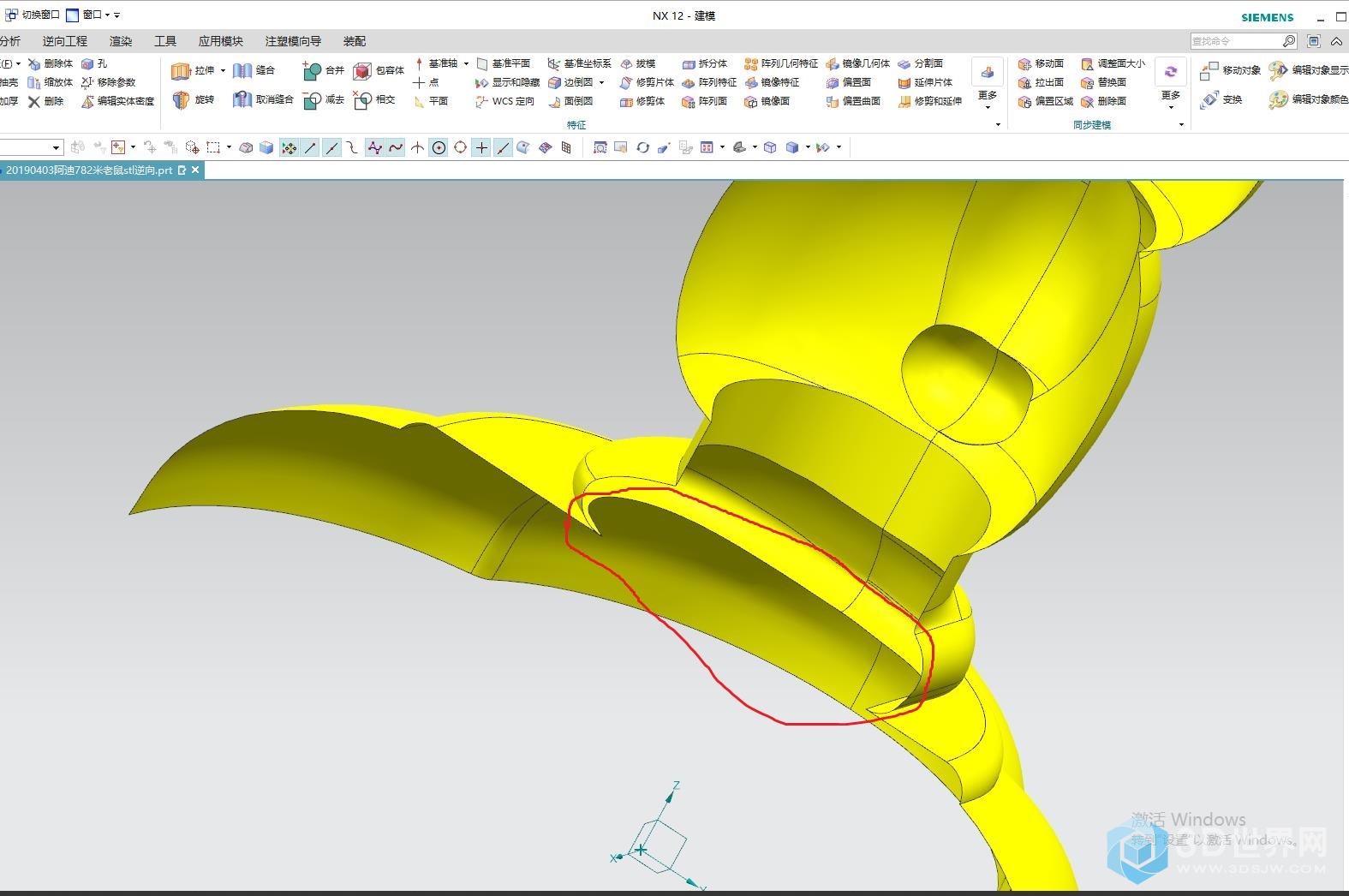Screen dimensions: 1349x896
Task: Open the selection filter combo box
Action: click(30, 147)
